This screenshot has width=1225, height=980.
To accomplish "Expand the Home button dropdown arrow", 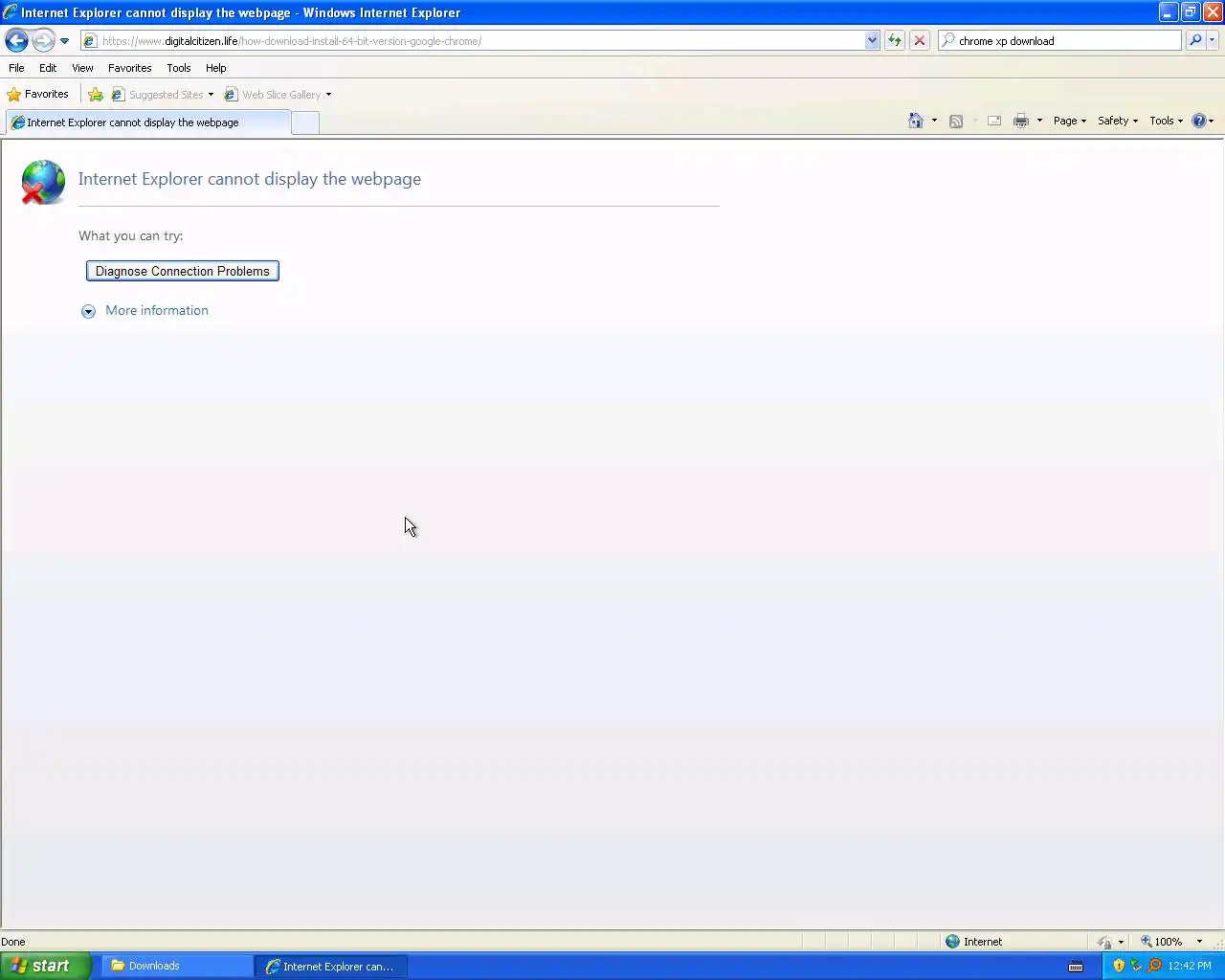I will click(x=934, y=121).
